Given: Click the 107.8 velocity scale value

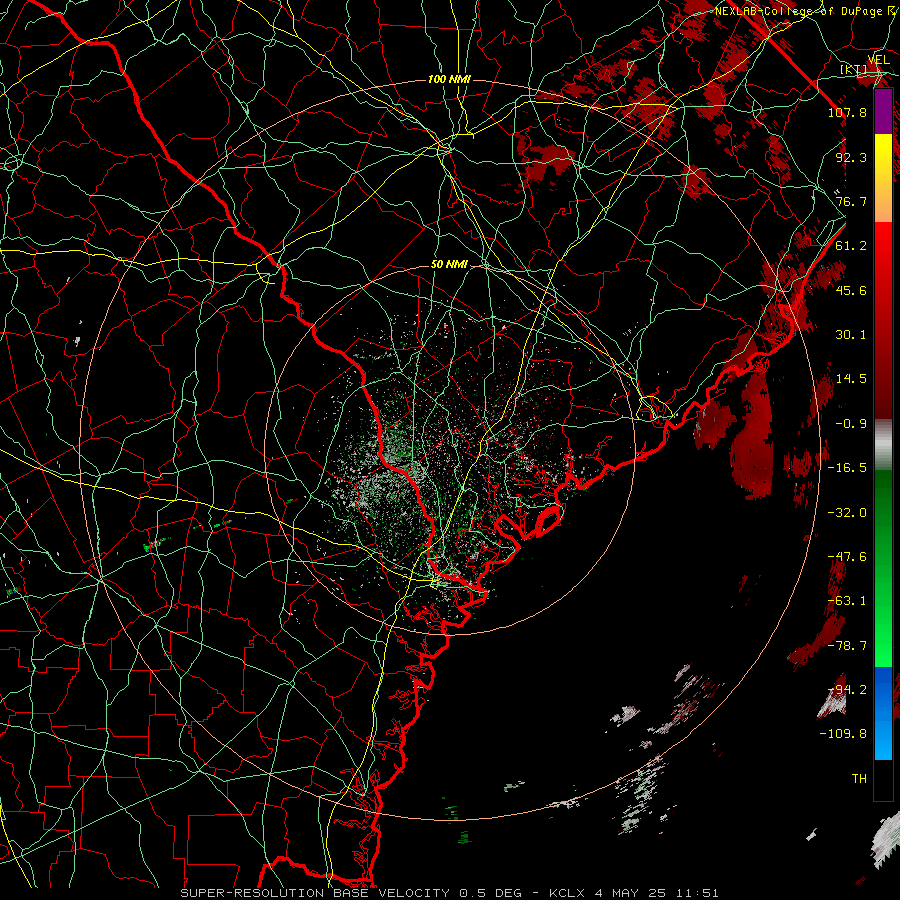Looking at the screenshot, I should click(847, 112).
